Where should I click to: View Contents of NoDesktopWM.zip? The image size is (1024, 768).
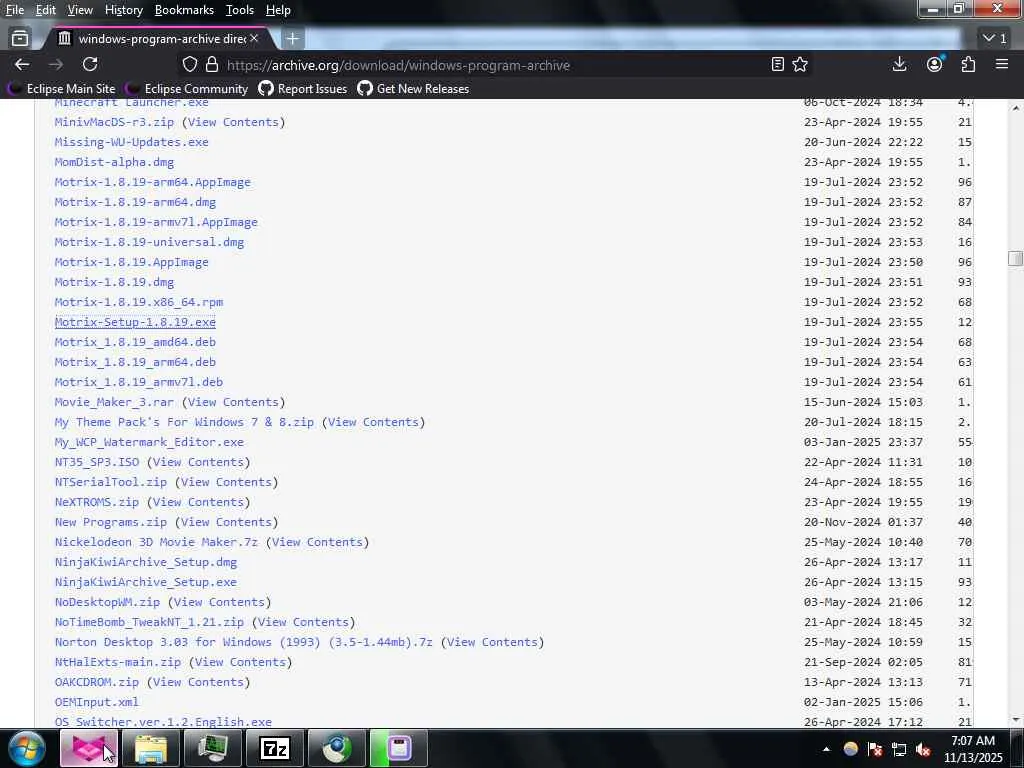click(x=219, y=602)
